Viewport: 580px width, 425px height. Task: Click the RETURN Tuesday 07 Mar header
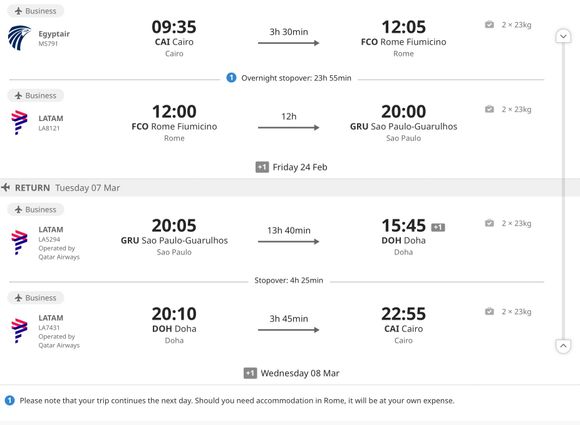67,188
